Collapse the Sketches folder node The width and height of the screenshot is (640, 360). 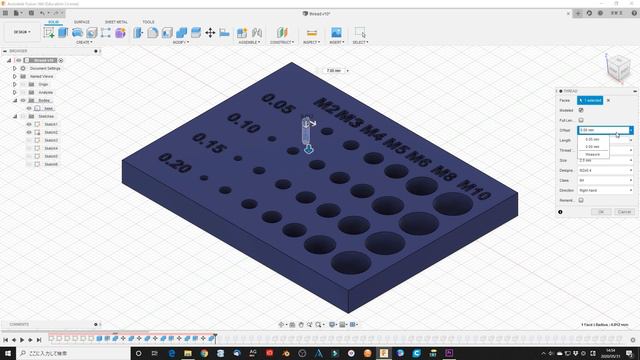point(15,116)
